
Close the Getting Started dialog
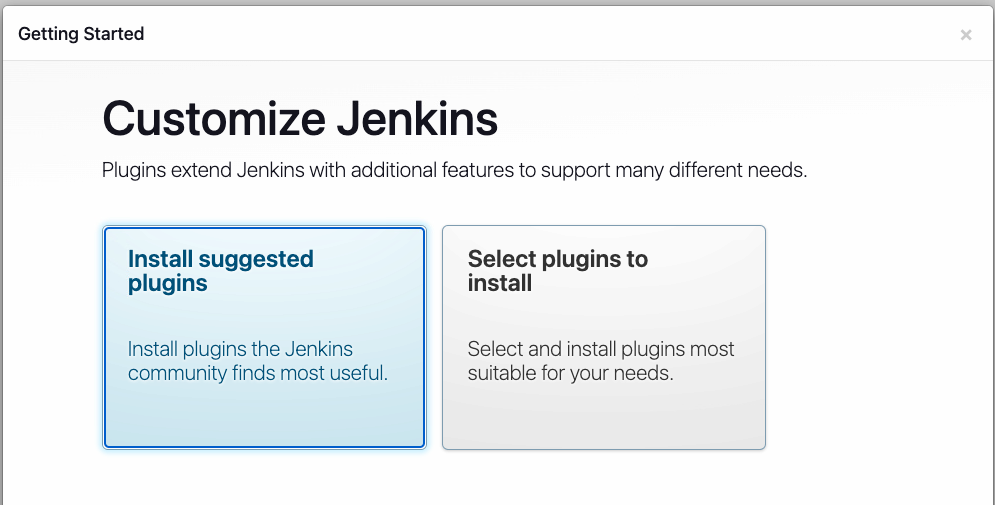tap(966, 35)
